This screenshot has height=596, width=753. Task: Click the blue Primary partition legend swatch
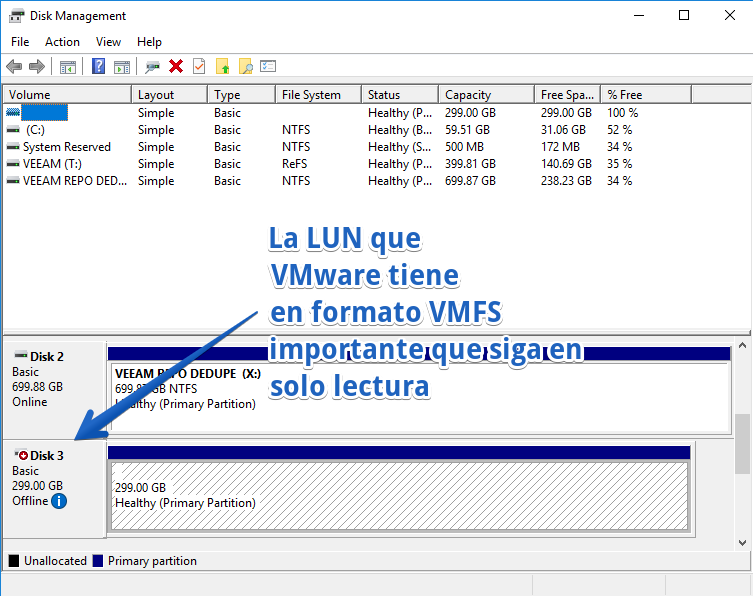tap(98, 560)
